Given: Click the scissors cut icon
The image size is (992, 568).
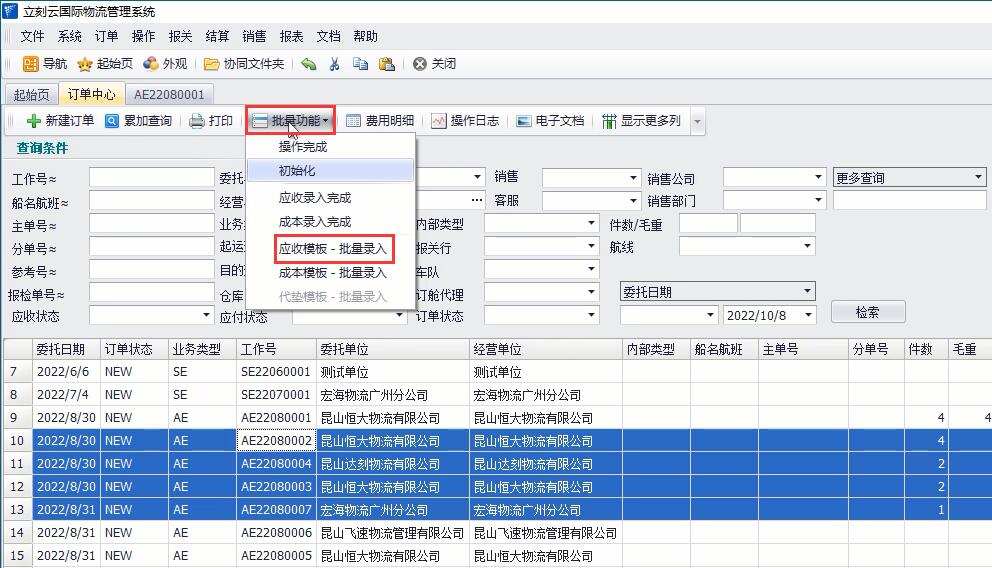Looking at the screenshot, I should tap(335, 64).
